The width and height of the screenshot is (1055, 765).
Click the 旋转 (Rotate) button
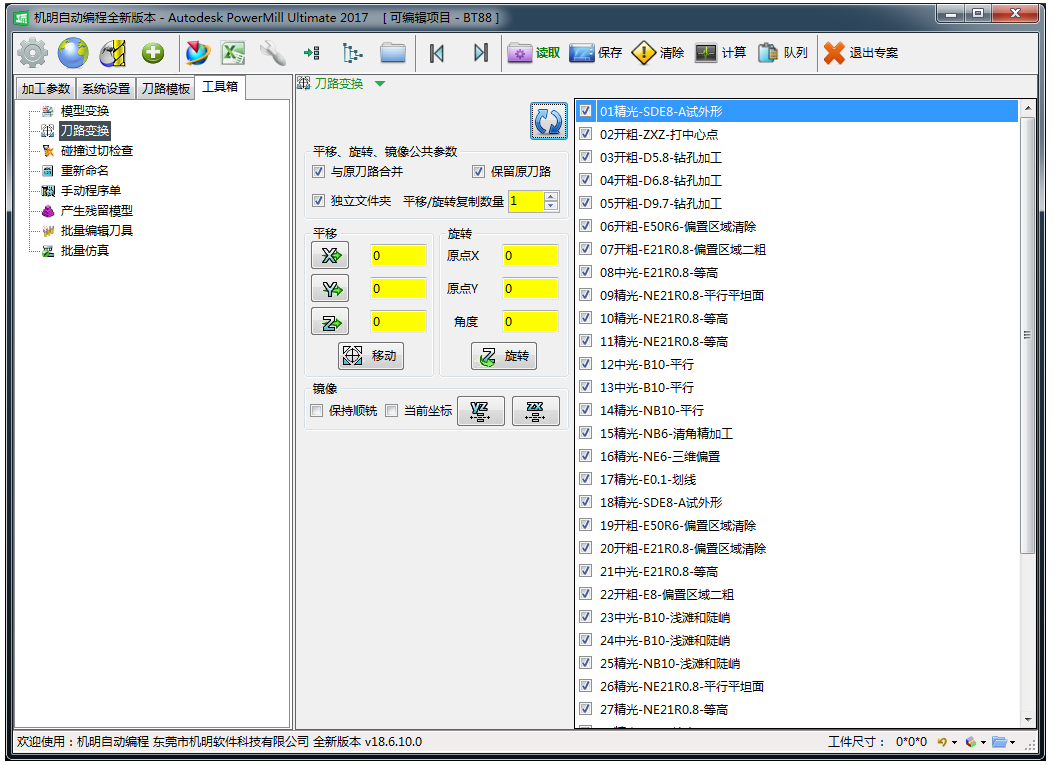pos(504,355)
